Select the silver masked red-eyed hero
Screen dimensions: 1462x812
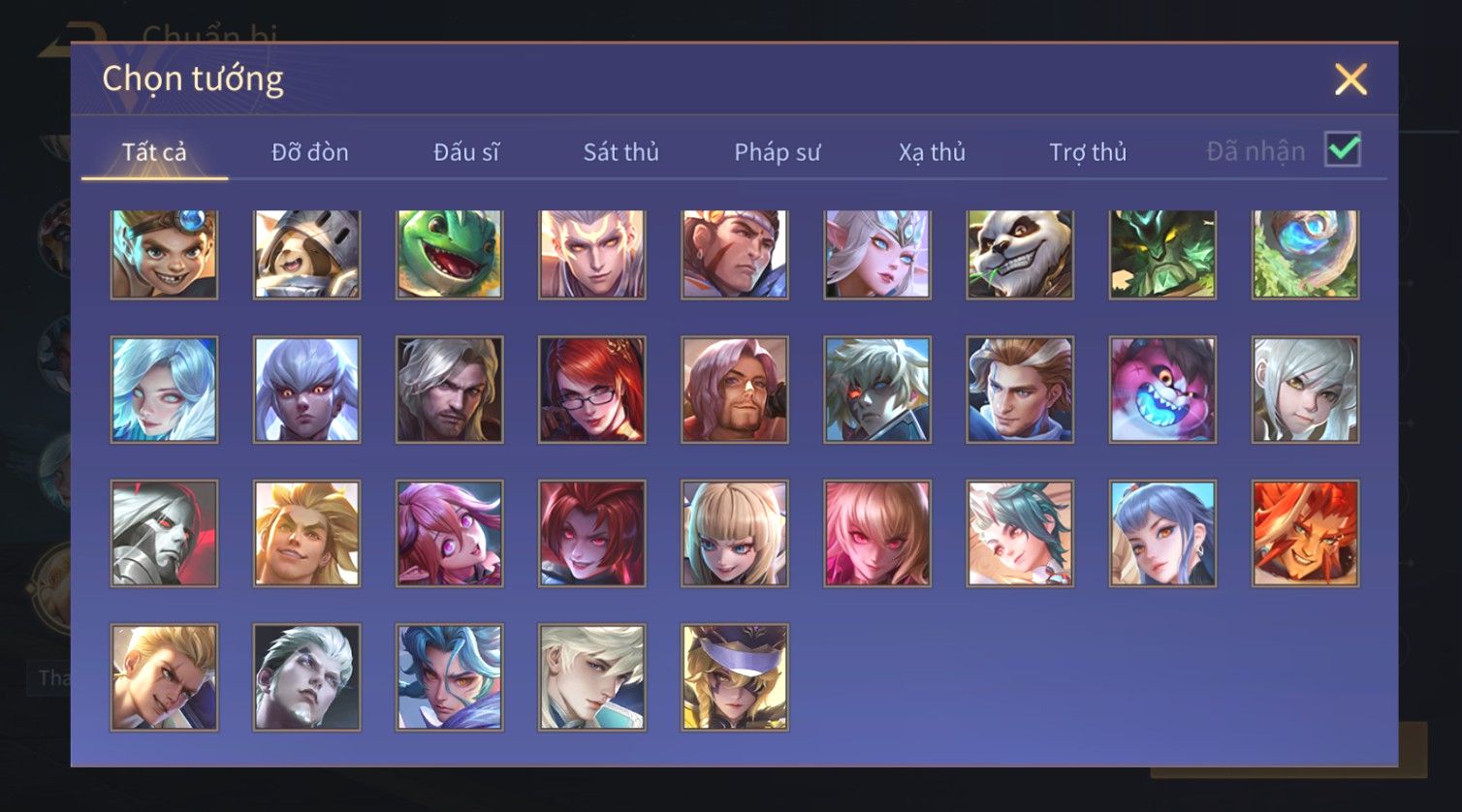165,533
